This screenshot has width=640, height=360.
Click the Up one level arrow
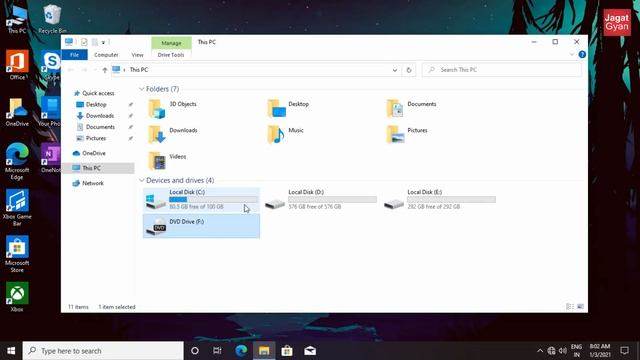[x=104, y=70]
